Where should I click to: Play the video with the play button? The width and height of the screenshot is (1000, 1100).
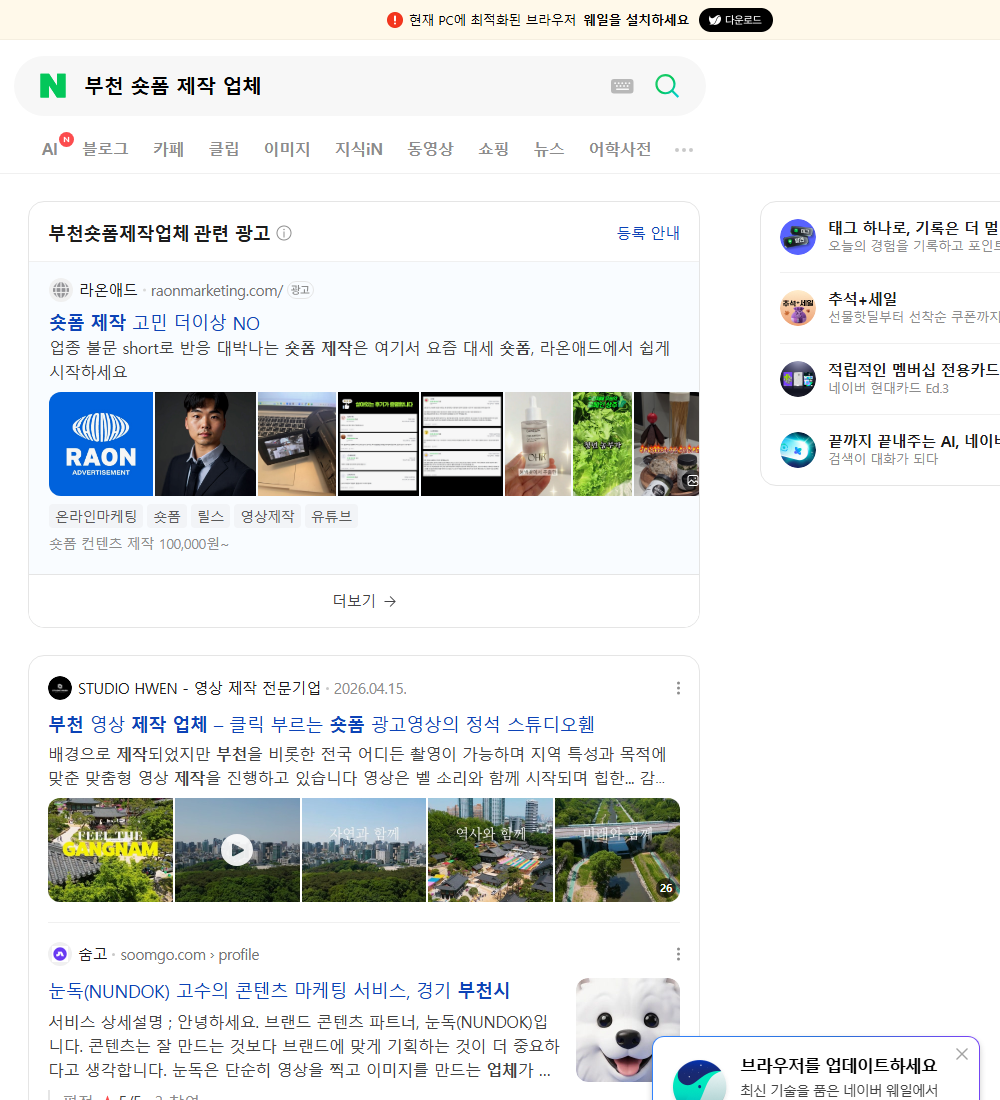click(x=237, y=850)
